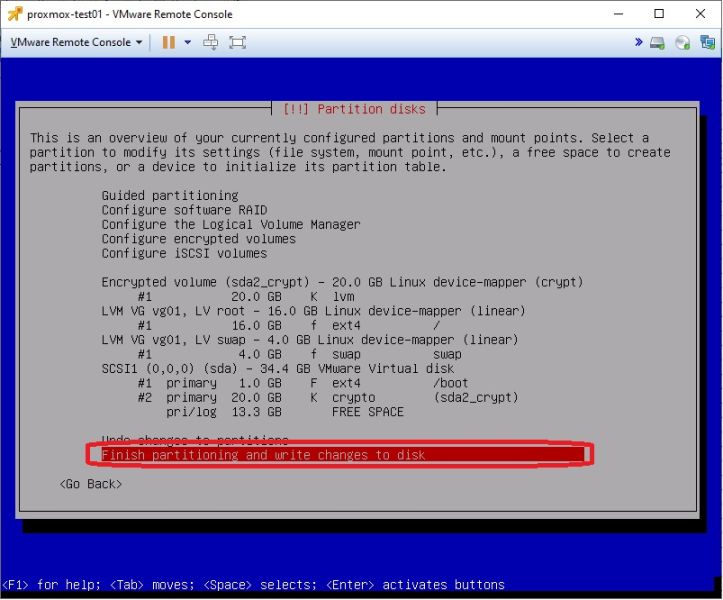Select Configure encrypted volumes

pyautogui.click(x=198, y=239)
